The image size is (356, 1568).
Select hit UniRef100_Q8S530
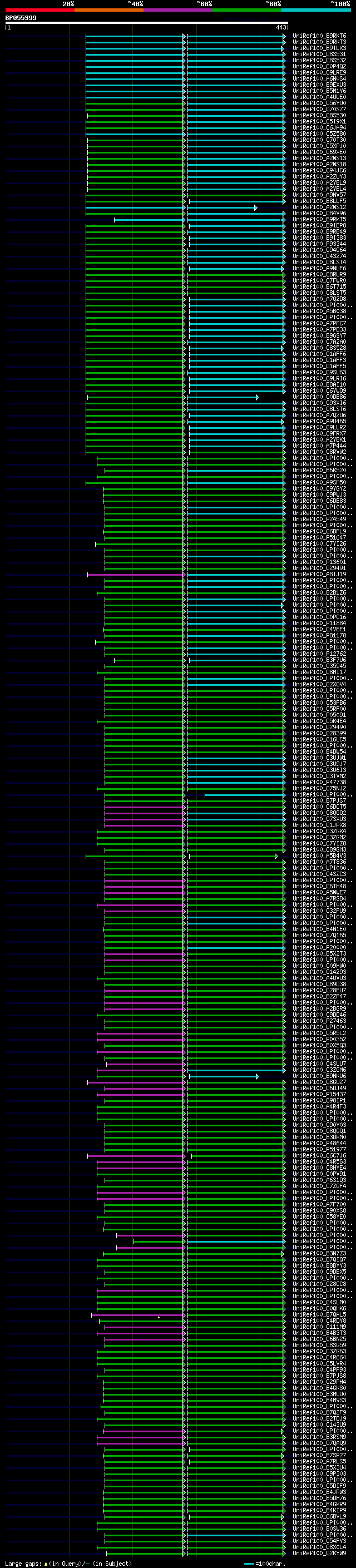click(319, 115)
